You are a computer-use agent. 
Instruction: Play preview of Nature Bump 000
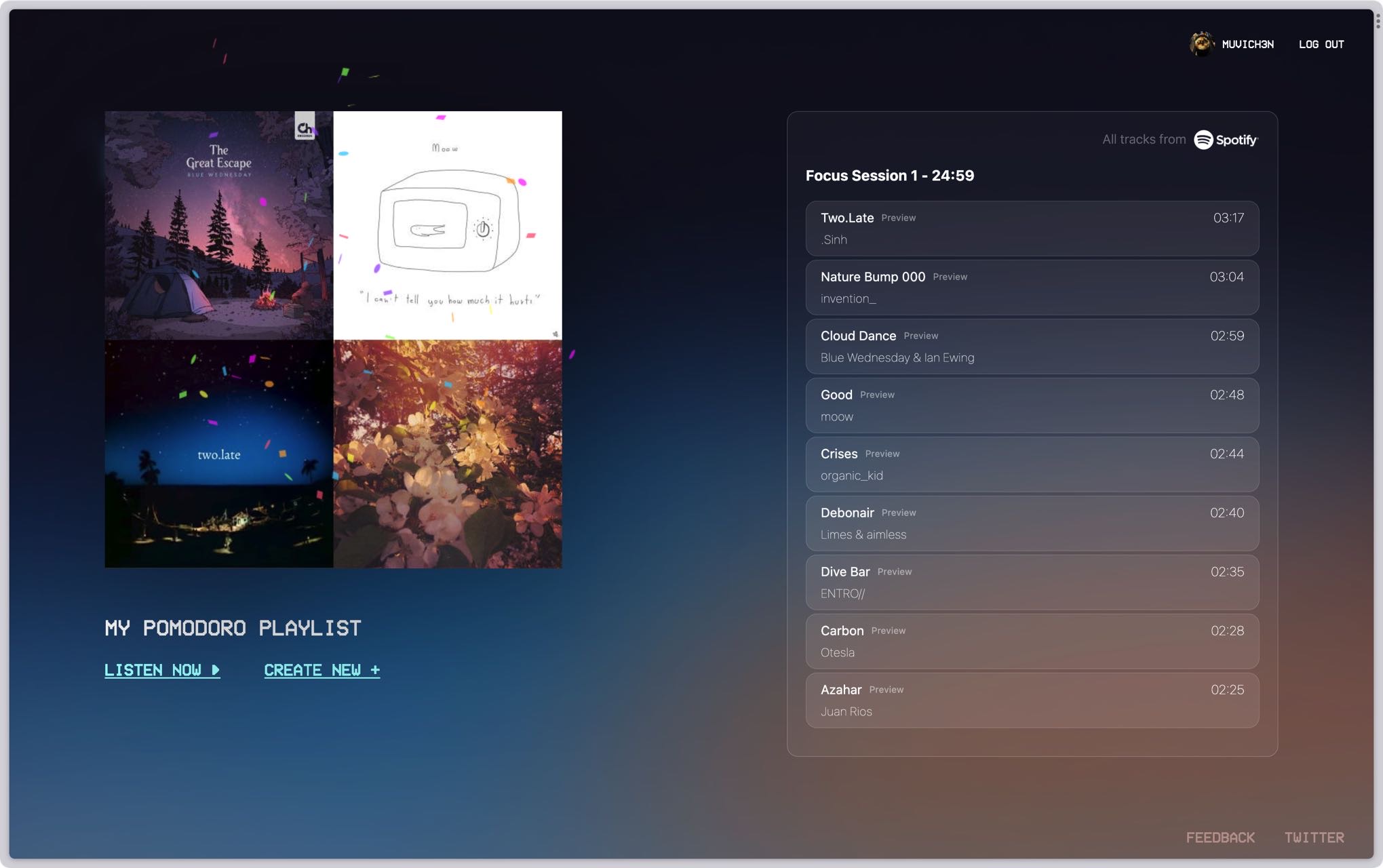950,277
